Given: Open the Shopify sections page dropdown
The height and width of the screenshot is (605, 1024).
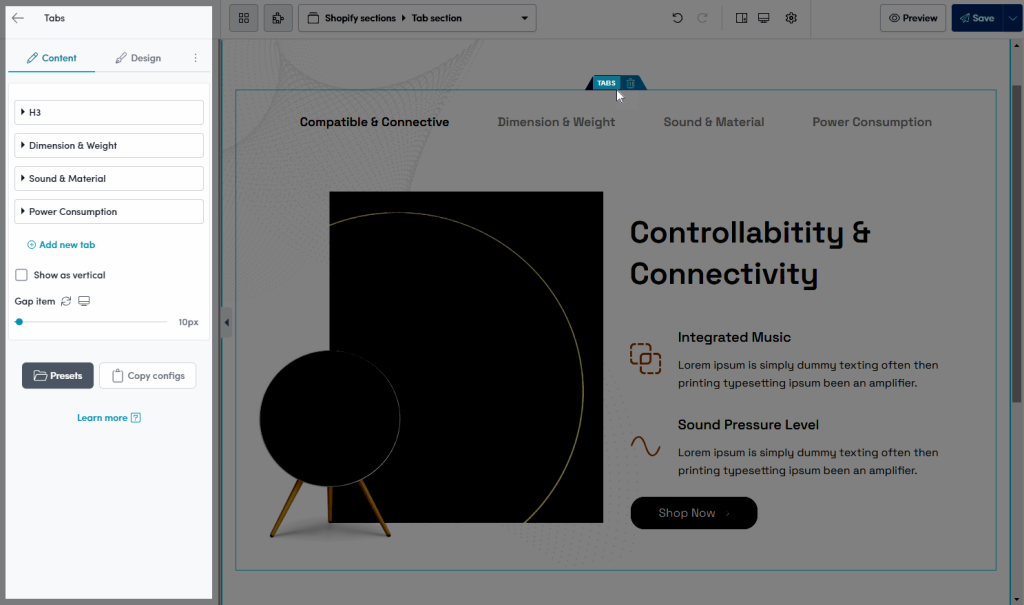Looking at the screenshot, I should [x=417, y=18].
